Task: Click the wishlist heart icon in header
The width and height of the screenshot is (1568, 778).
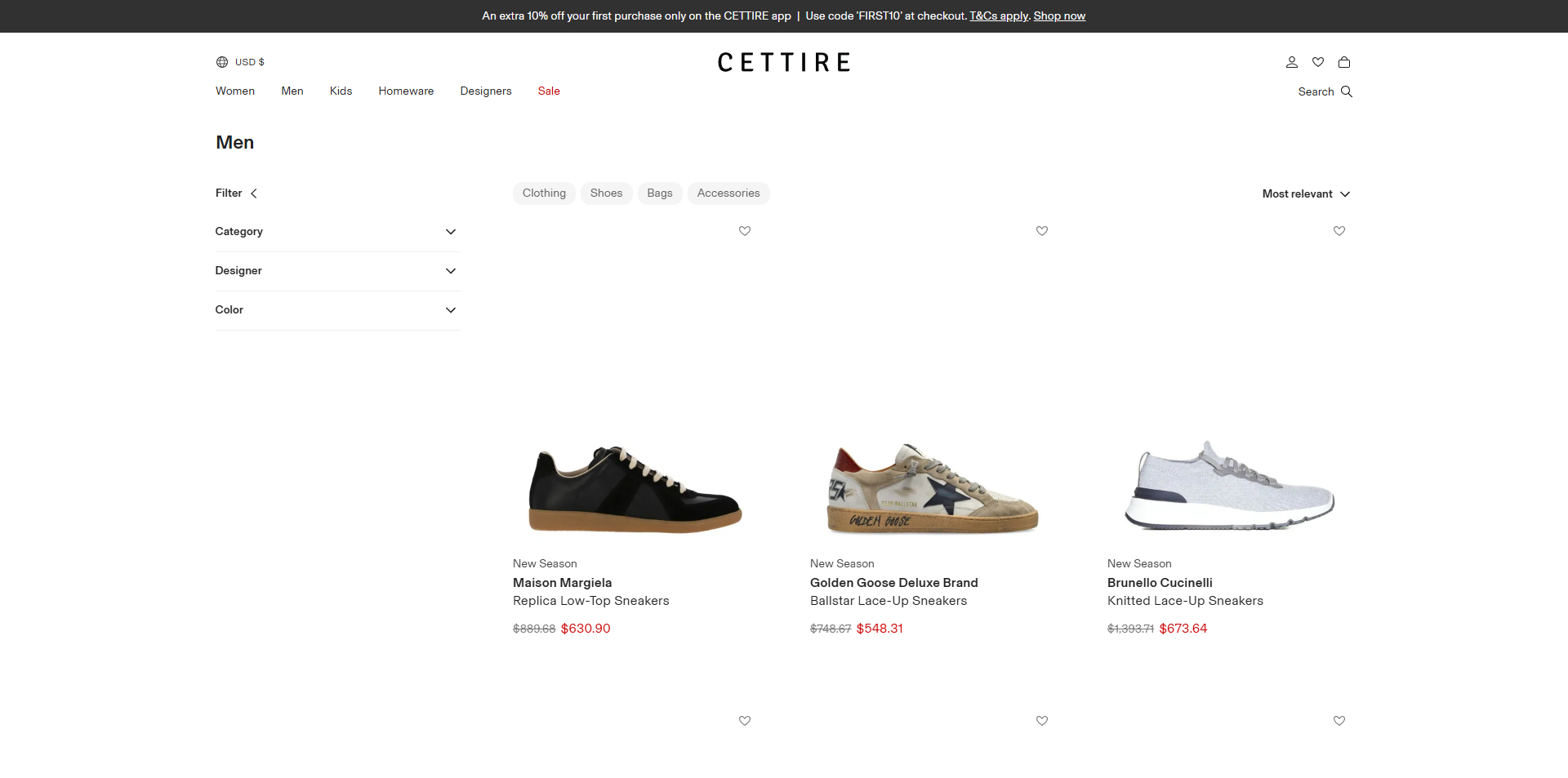Action: point(1317,62)
